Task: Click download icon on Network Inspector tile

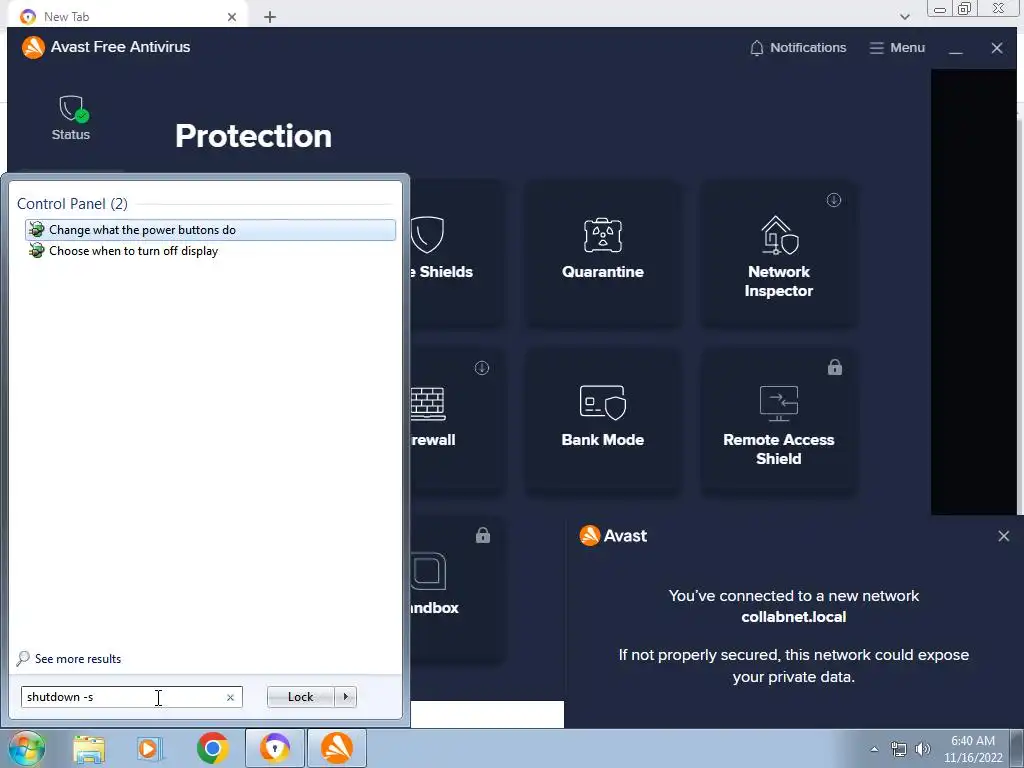Action: pos(834,200)
